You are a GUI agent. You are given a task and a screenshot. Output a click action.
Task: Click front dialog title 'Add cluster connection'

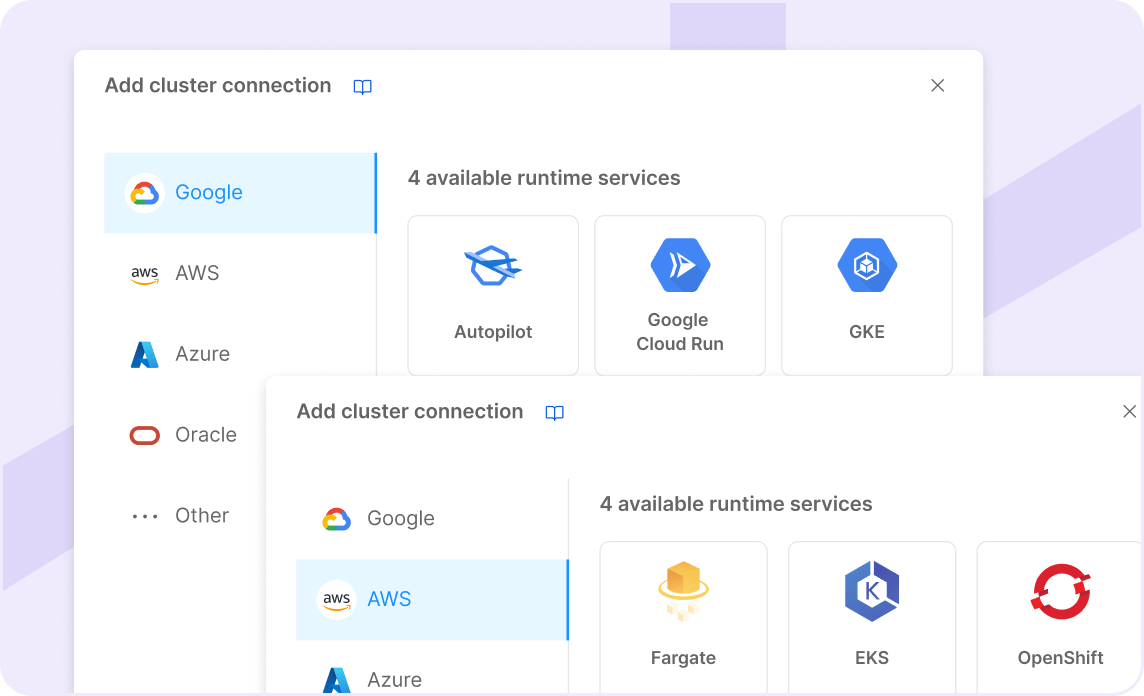point(410,411)
